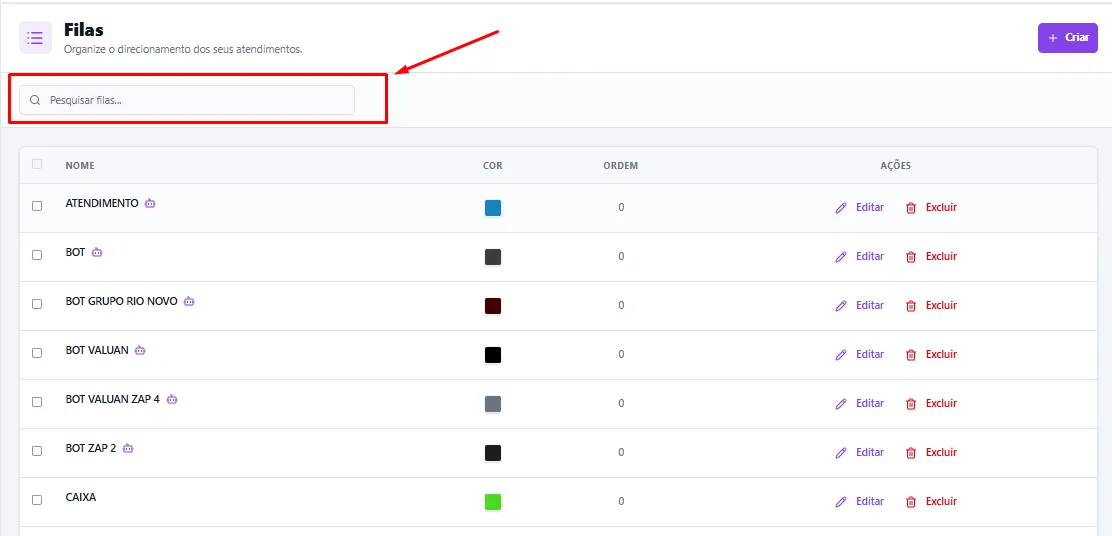
Task: Click Excluir text for BOT GRUPO RIO NOVO
Action: pos(941,306)
